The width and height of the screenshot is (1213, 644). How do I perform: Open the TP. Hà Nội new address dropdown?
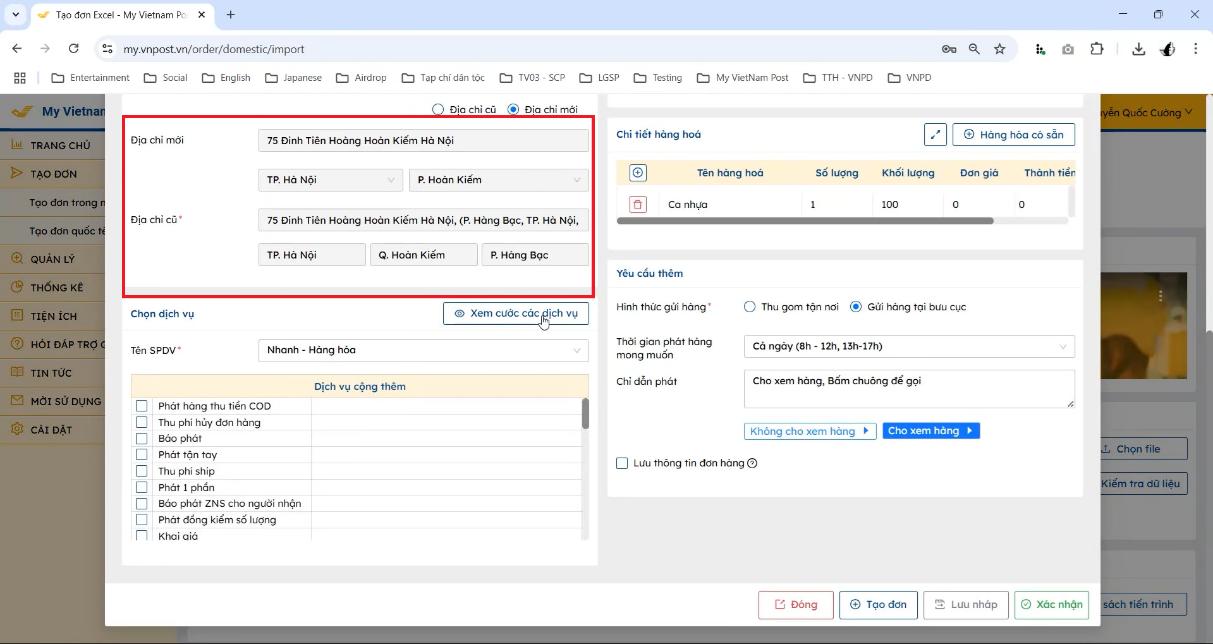click(x=329, y=180)
